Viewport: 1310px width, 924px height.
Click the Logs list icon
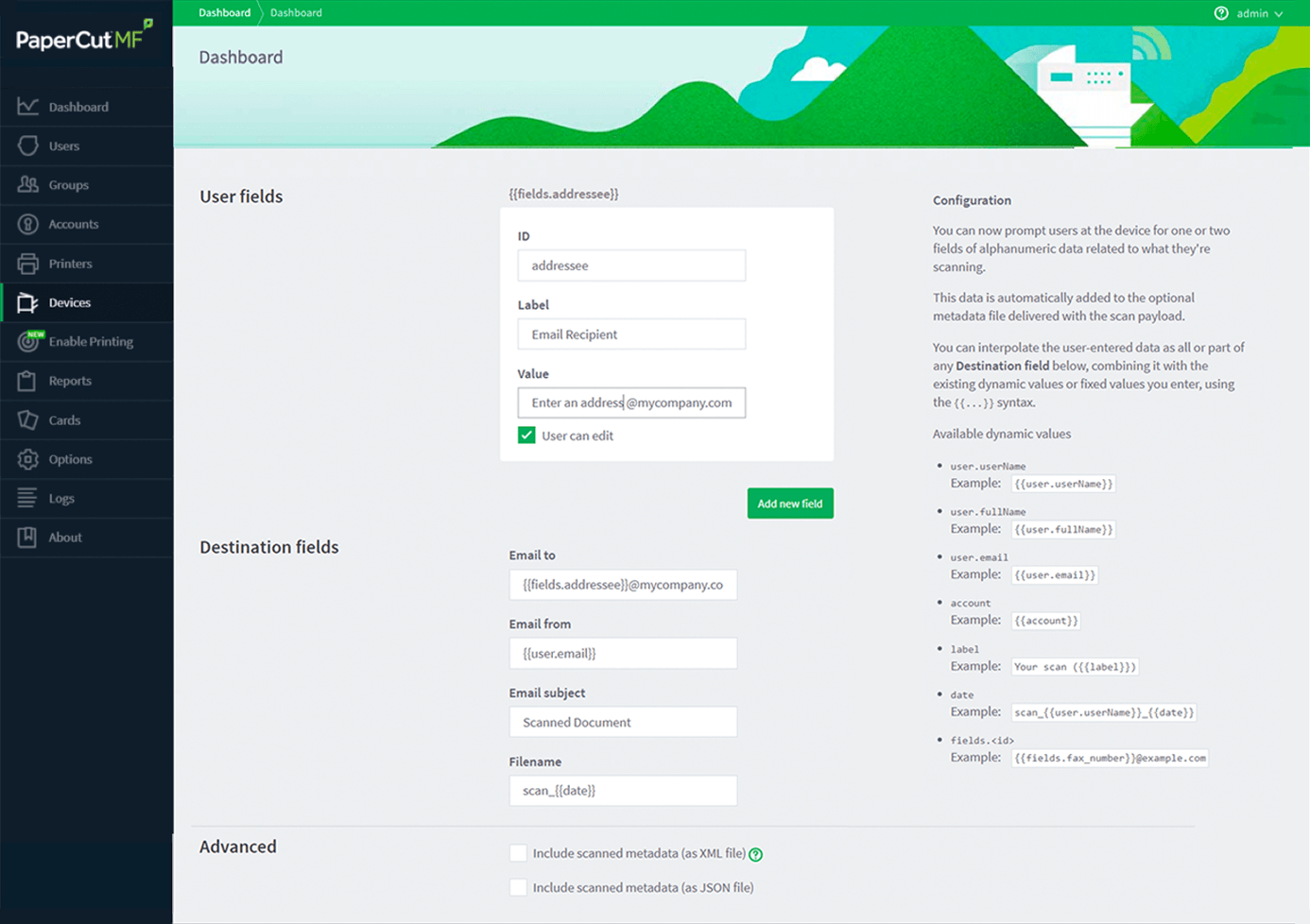coord(27,498)
